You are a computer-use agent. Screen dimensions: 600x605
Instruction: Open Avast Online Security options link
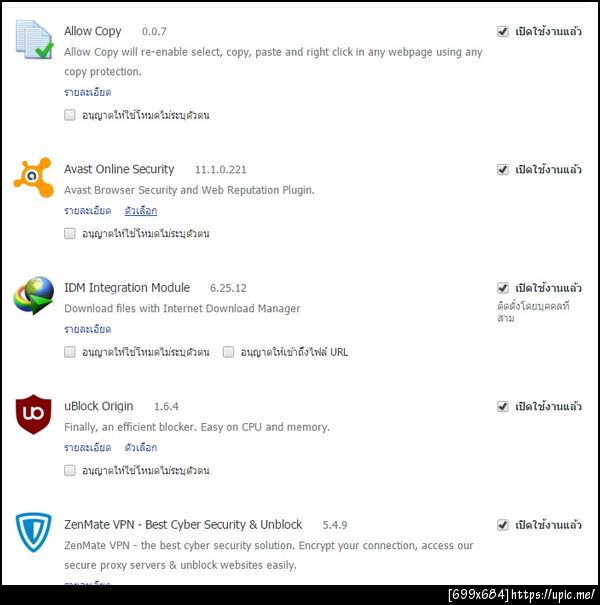point(141,211)
